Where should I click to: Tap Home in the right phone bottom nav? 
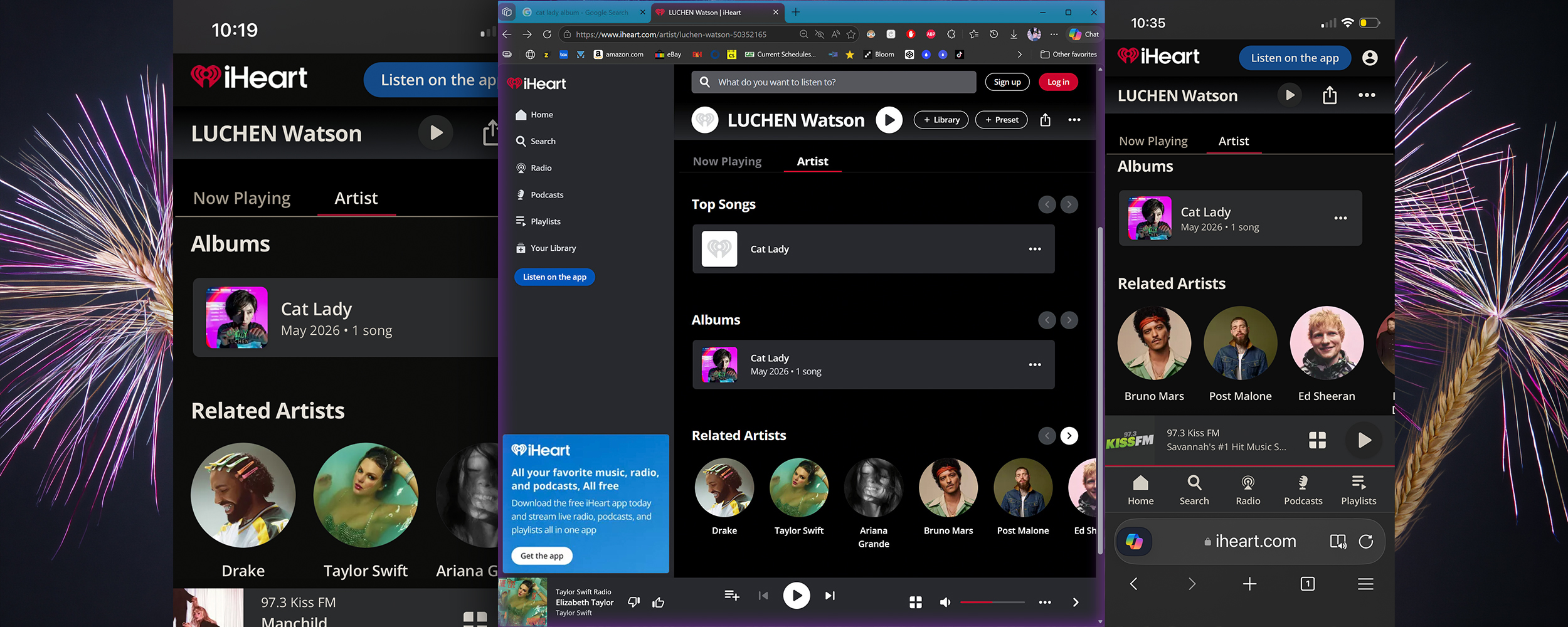pyautogui.click(x=1140, y=490)
